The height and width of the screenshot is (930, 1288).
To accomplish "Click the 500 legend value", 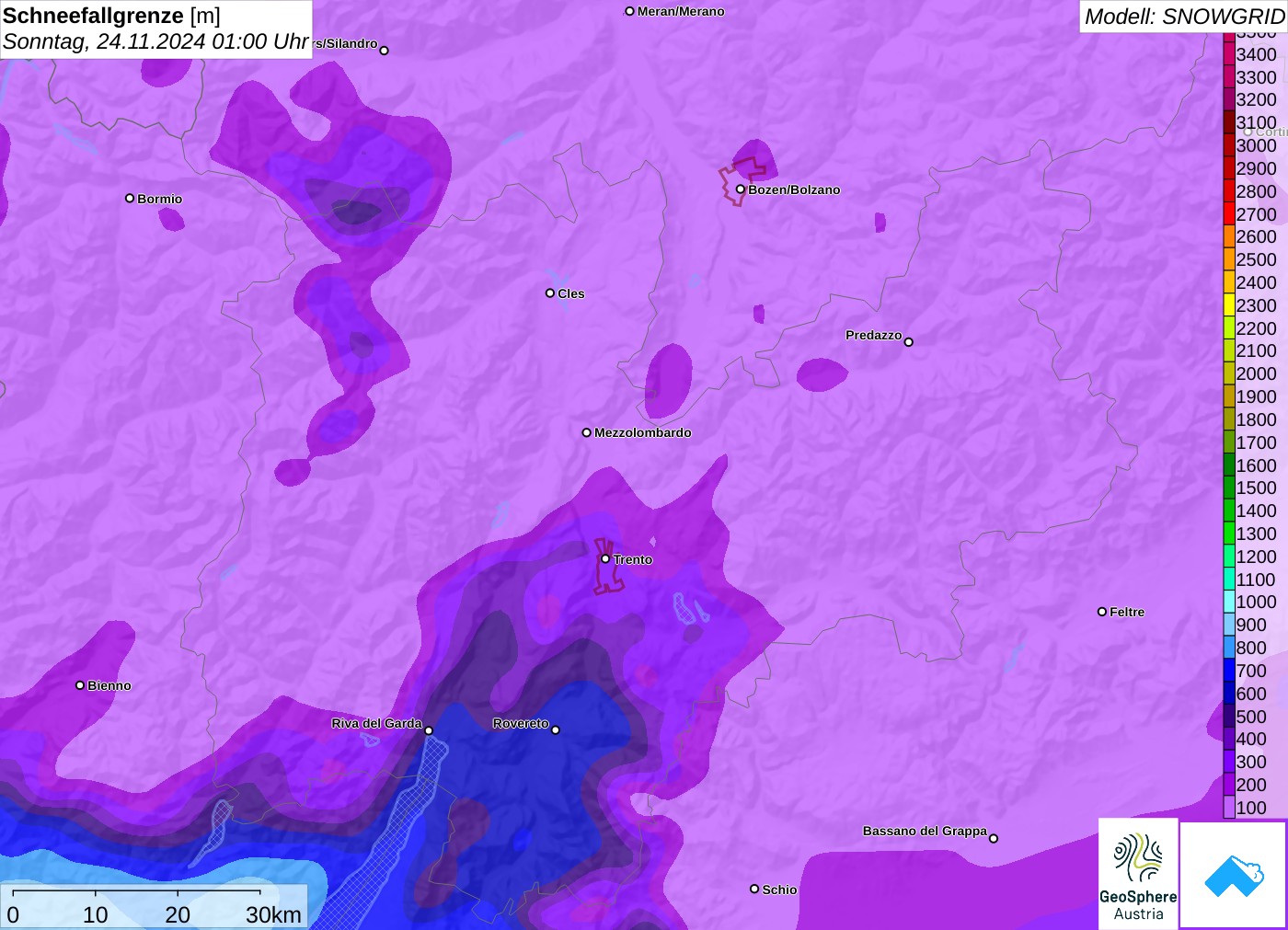I will pyautogui.click(x=1251, y=717).
